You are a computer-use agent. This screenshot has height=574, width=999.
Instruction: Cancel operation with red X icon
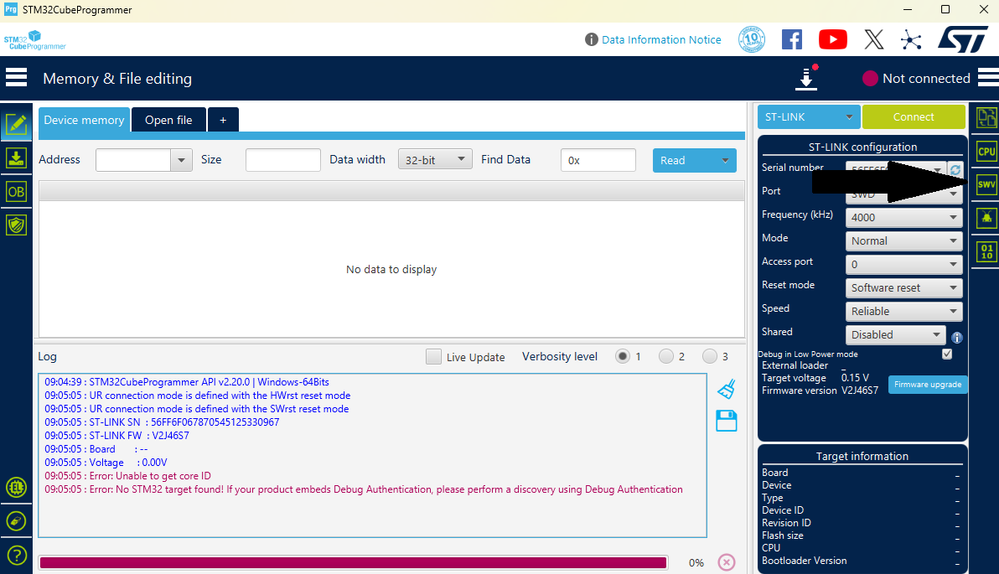(726, 562)
